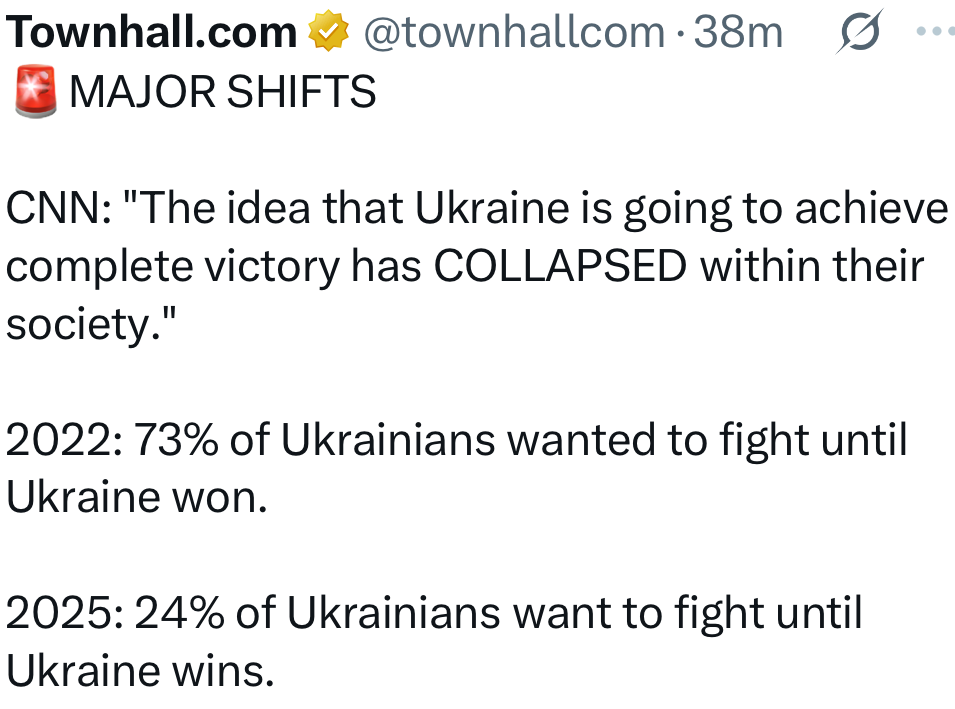Click the 38m post timestamp
This screenshot has width=955, height=709.
point(738,34)
